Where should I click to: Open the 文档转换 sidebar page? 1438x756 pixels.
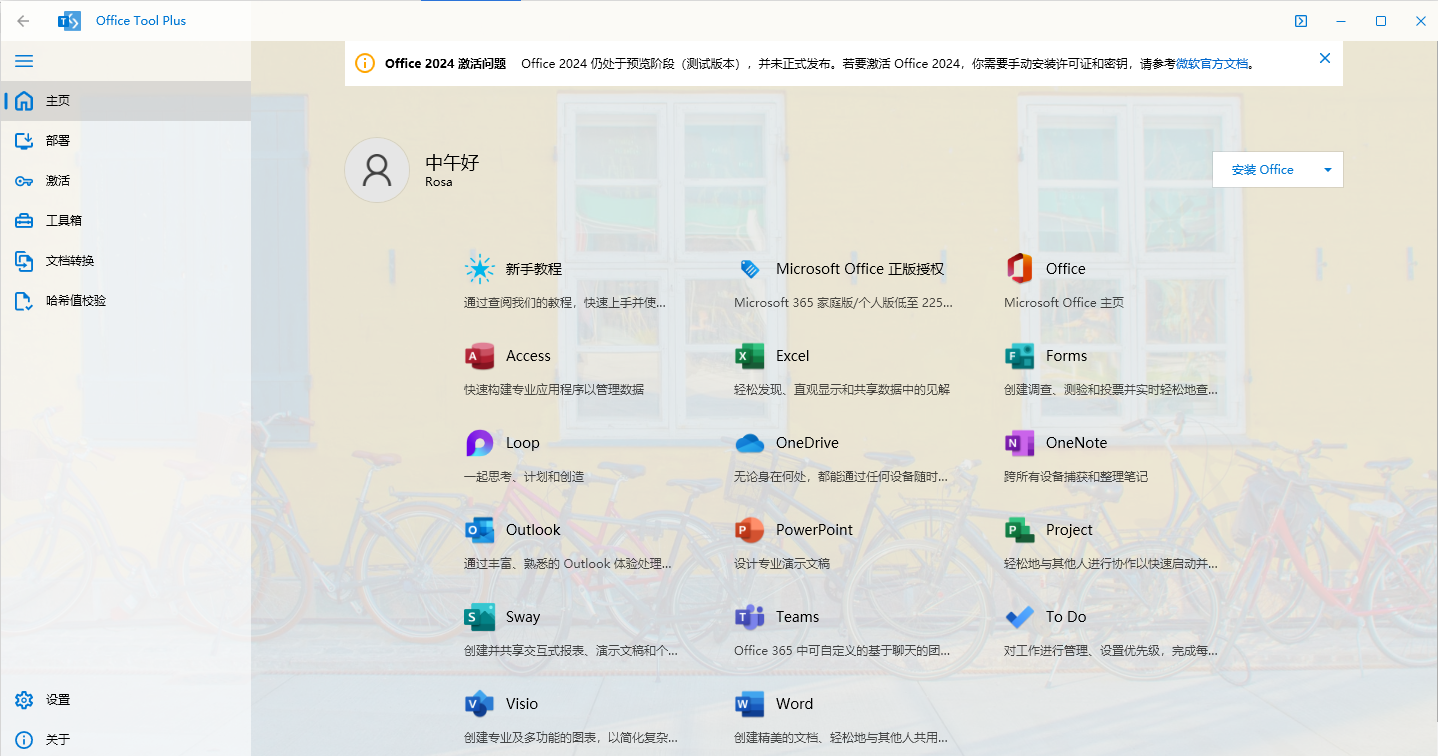[x=126, y=261]
